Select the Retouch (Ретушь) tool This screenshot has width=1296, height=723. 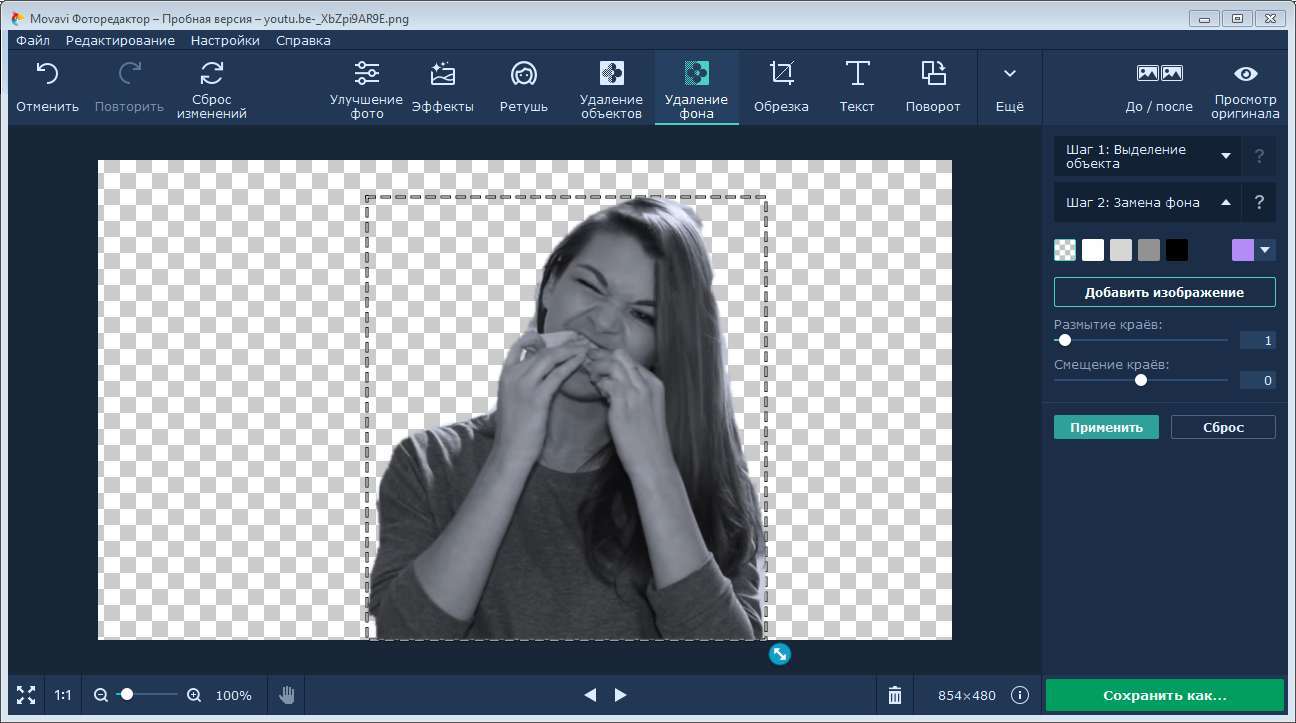click(x=523, y=74)
